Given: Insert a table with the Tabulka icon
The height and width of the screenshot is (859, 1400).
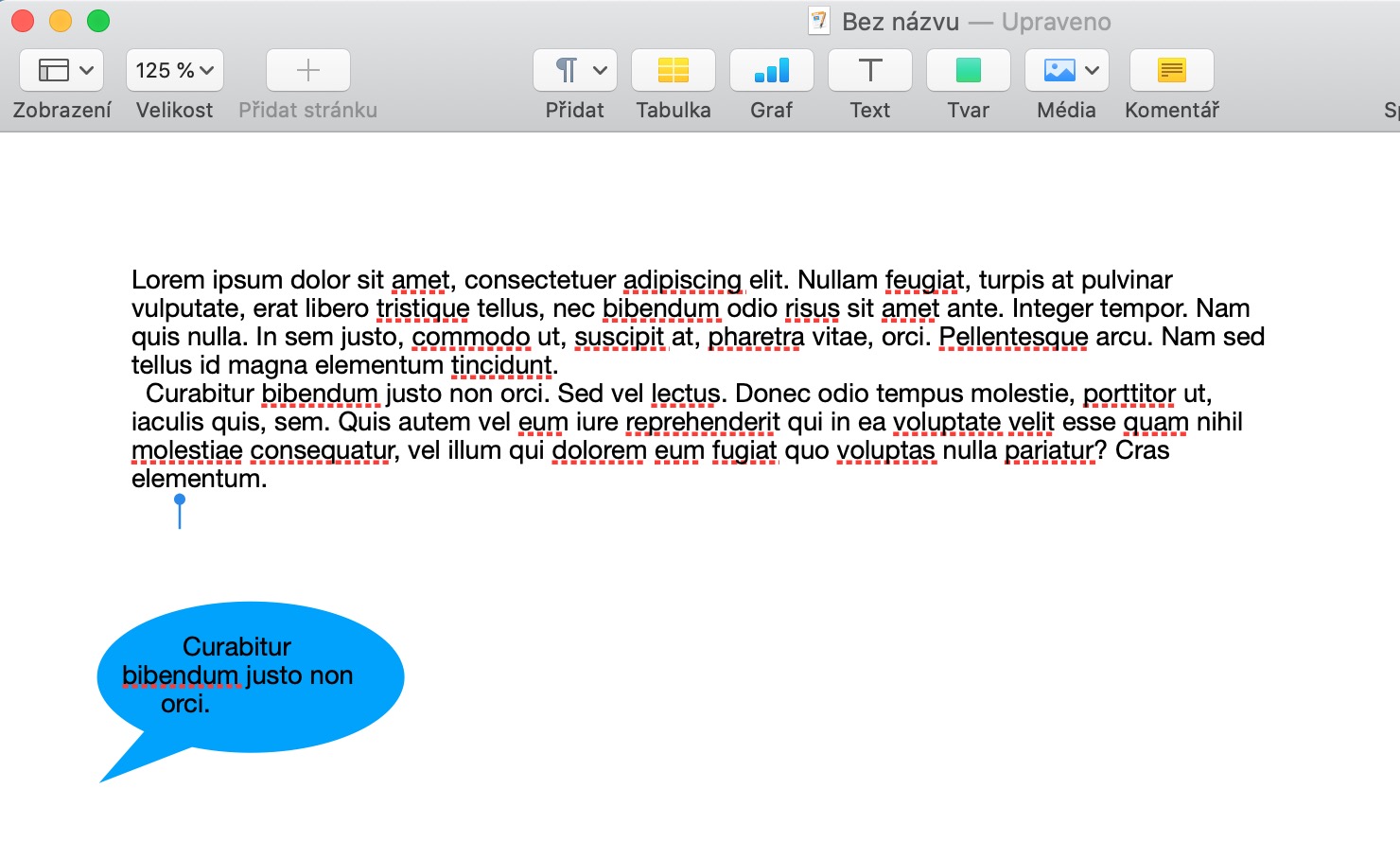Looking at the screenshot, I should point(674,70).
